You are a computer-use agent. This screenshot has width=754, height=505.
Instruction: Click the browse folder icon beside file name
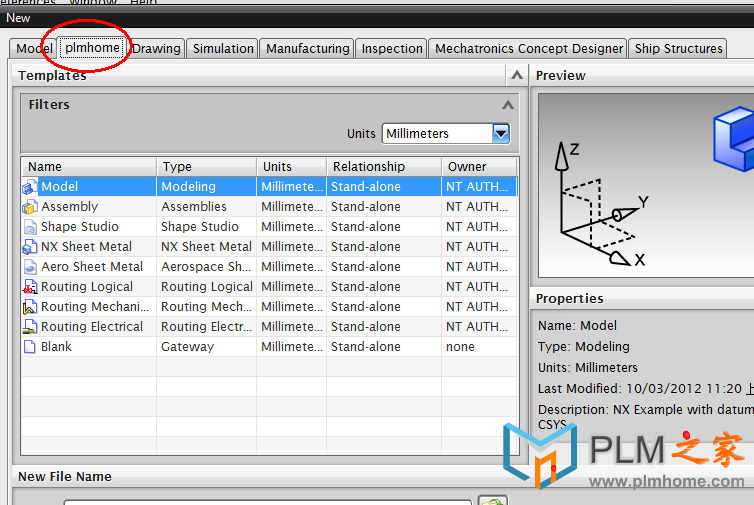coord(492,500)
